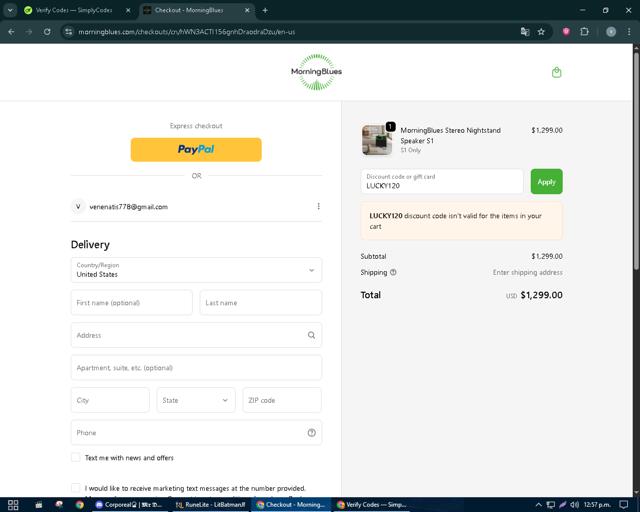The width and height of the screenshot is (640, 512).
Task: View site information icon in address bar
Action: [69, 32]
